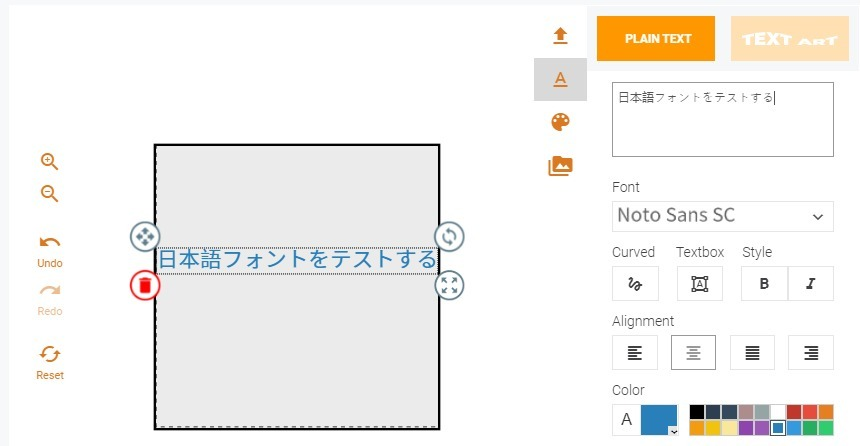The height and width of the screenshot is (446, 860).
Task: Expand the blue text color dropdown
Action: (x=659, y=420)
